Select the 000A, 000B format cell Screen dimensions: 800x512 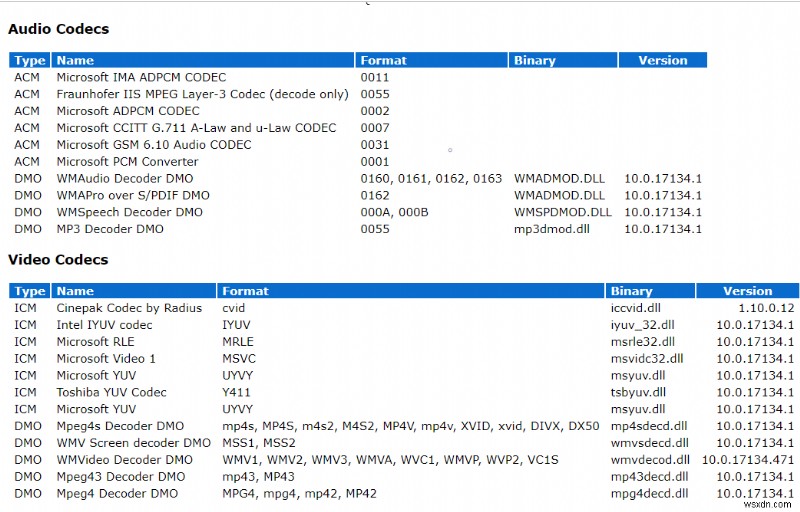(x=394, y=212)
